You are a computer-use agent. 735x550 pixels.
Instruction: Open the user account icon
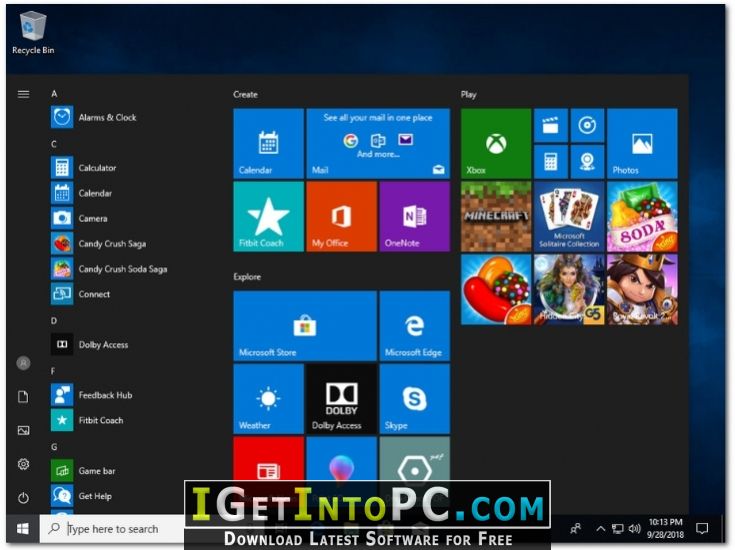(x=23, y=363)
